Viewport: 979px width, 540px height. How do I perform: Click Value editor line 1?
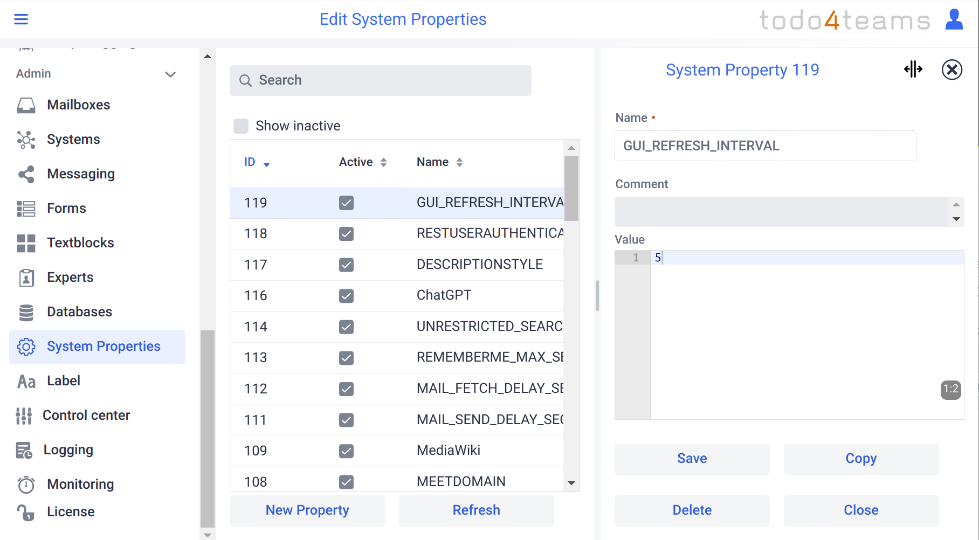[x=807, y=258]
